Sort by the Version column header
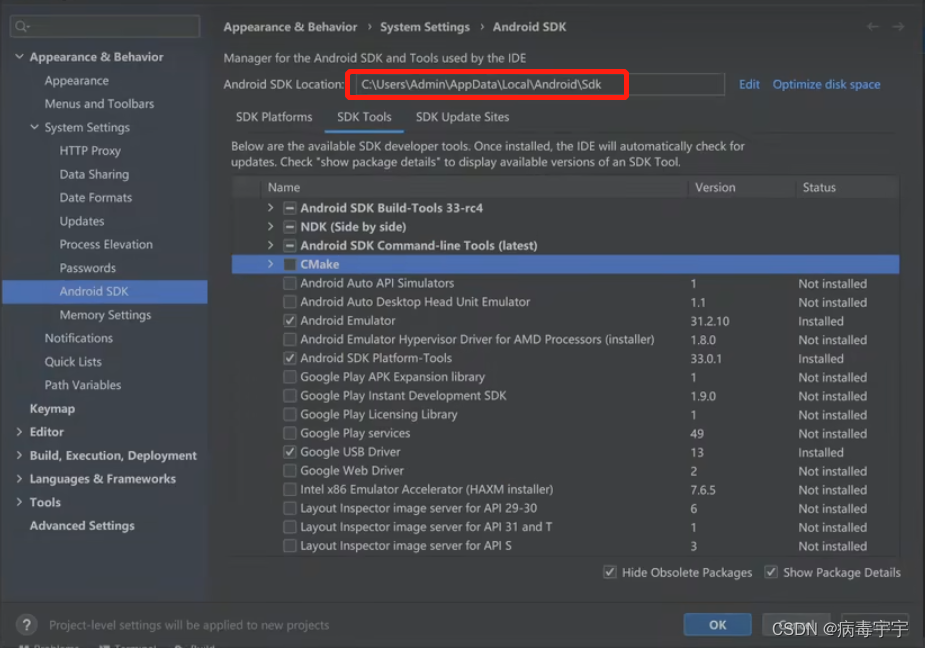The height and width of the screenshot is (648, 925). click(715, 187)
